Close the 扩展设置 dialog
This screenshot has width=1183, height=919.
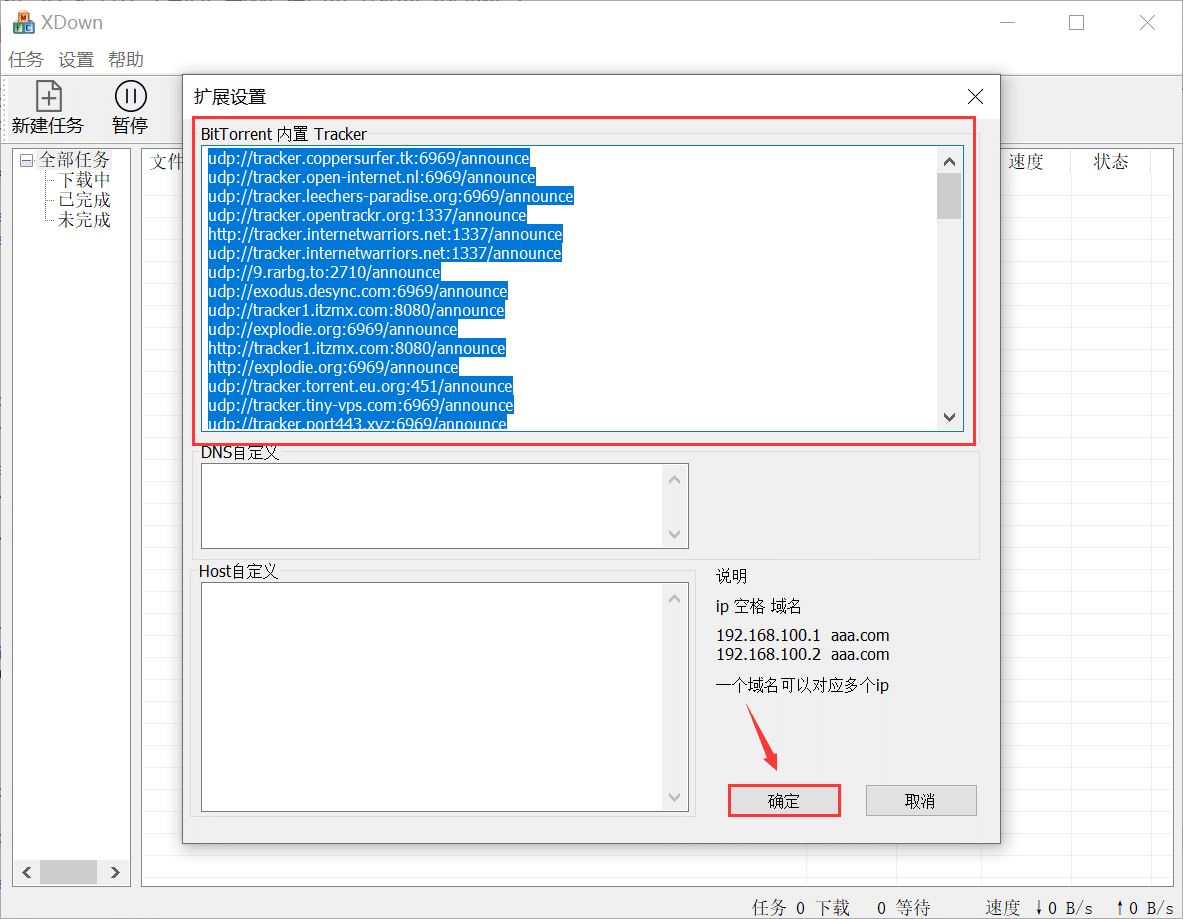975,97
